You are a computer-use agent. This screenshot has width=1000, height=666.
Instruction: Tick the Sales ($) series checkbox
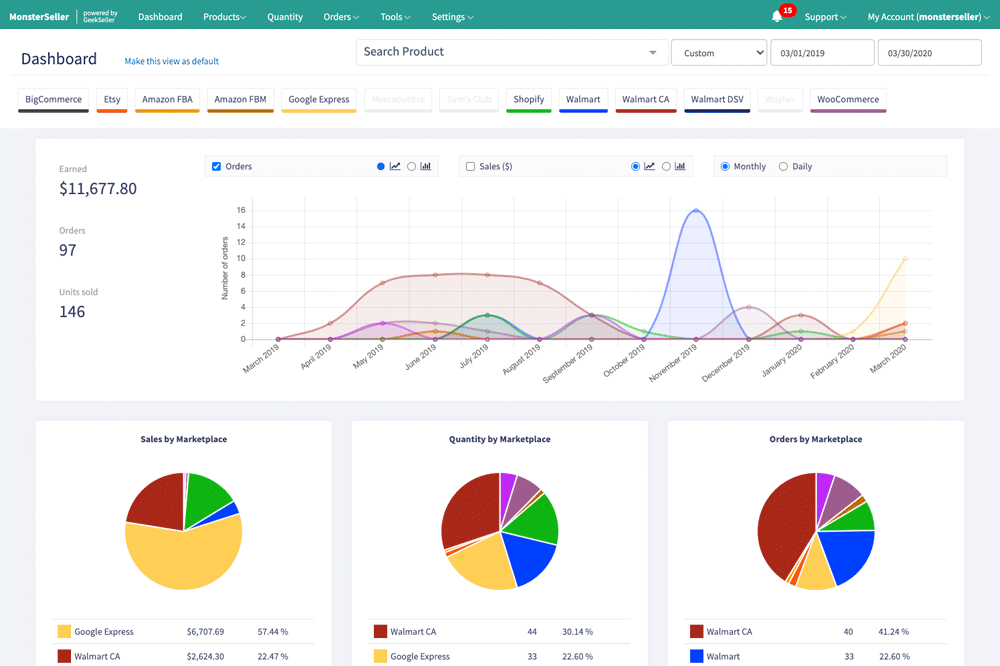point(471,166)
